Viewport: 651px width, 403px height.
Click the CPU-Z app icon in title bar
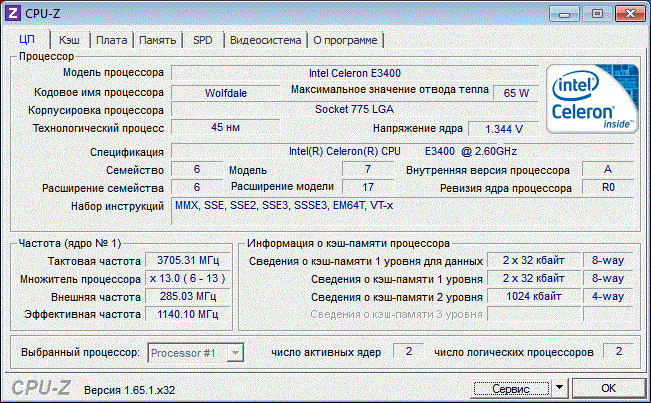[x=12, y=13]
